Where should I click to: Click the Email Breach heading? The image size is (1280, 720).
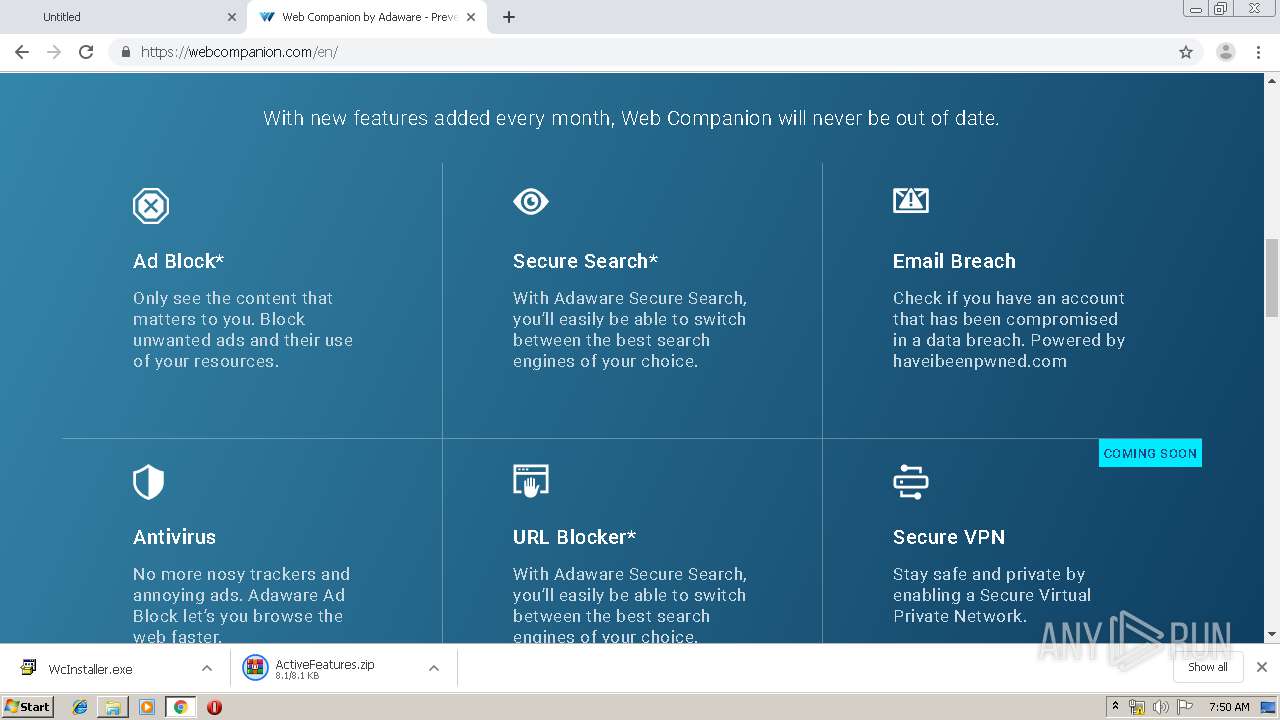click(954, 261)
